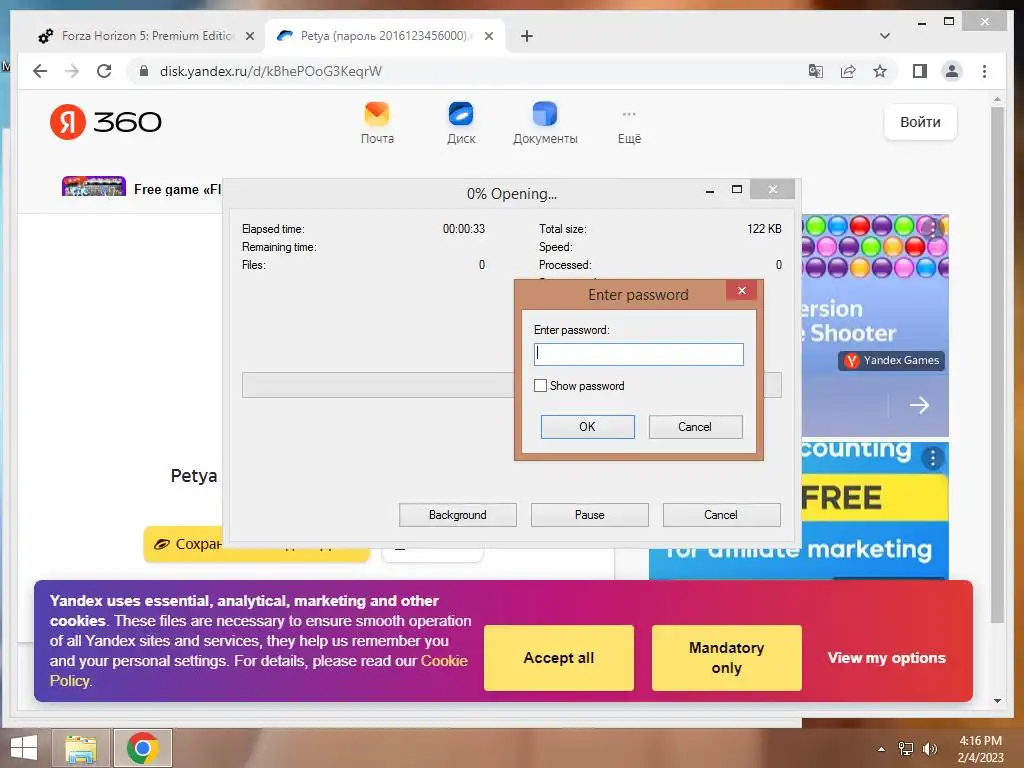Image resolution: width=1024 pixels, height=768 pixels.
Task: Click the Войти sign-in button
Action: click(920, 122)
